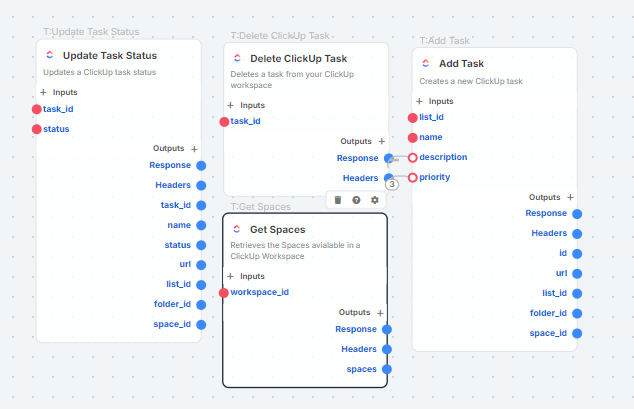Select name input port on Add Task
Image resolution: width=634 pixels, height=409 pixels.
(412, 138)
